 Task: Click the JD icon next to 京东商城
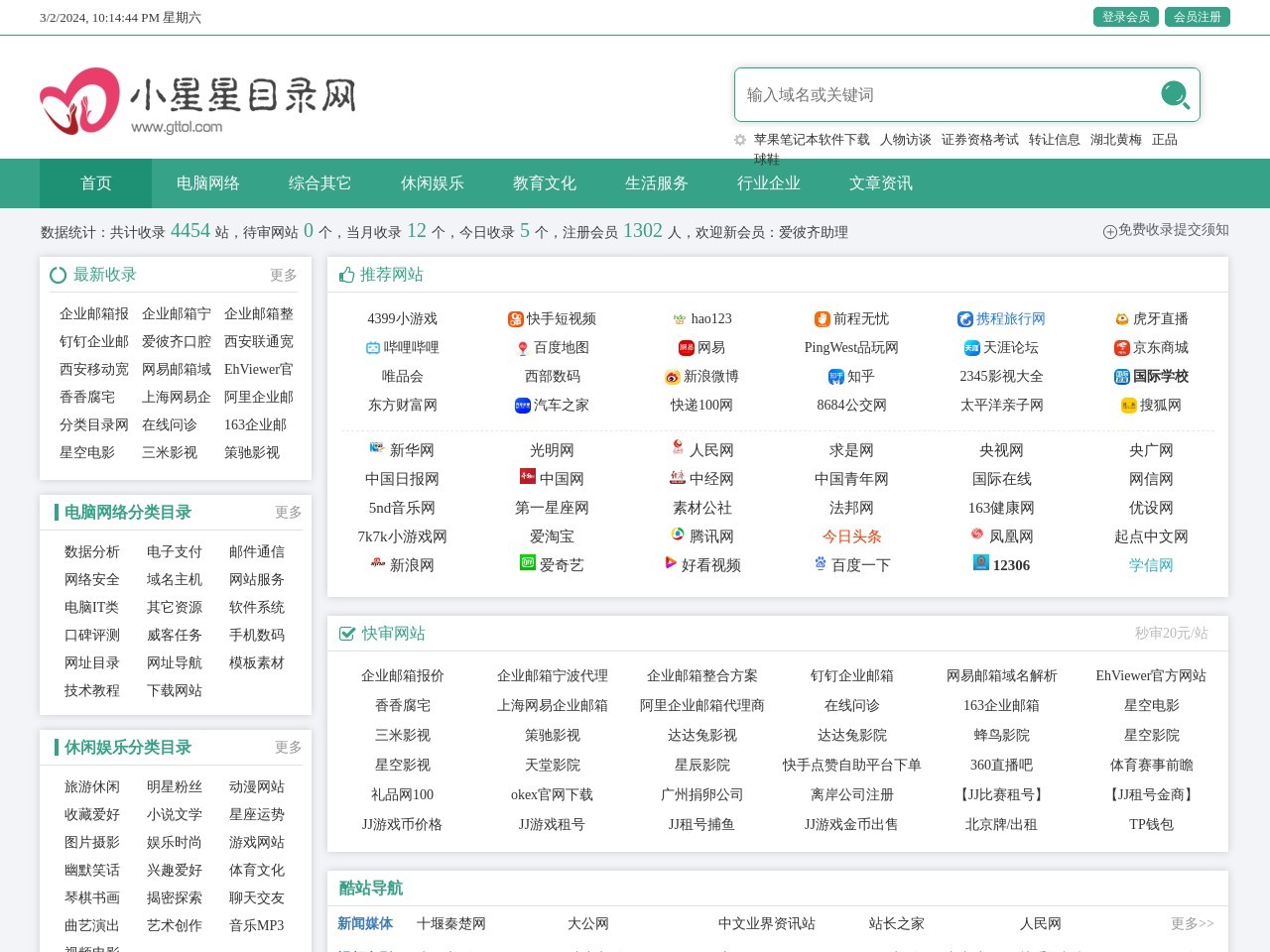(1120, 348)
